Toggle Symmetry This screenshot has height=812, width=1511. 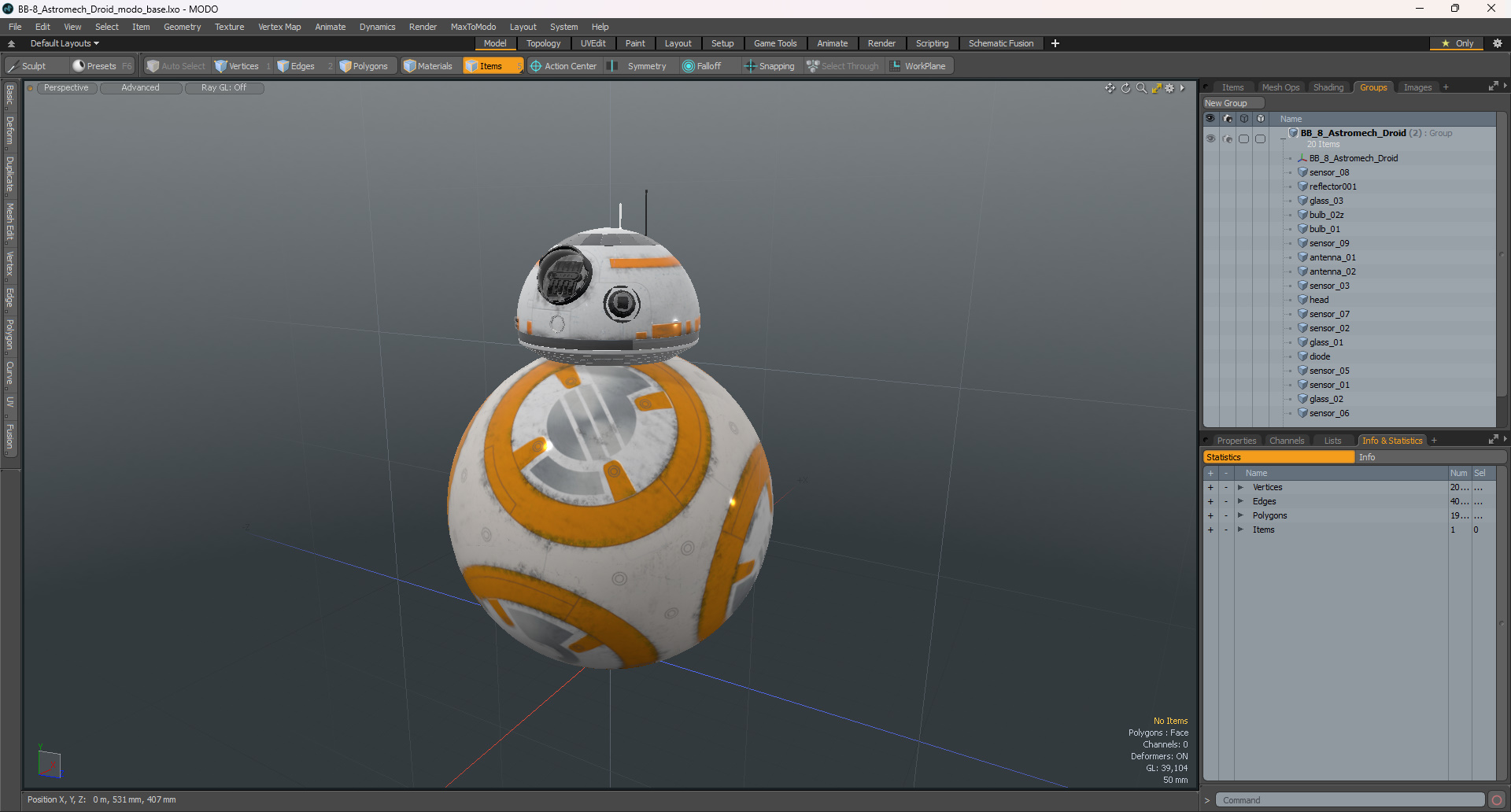[641, 66]
